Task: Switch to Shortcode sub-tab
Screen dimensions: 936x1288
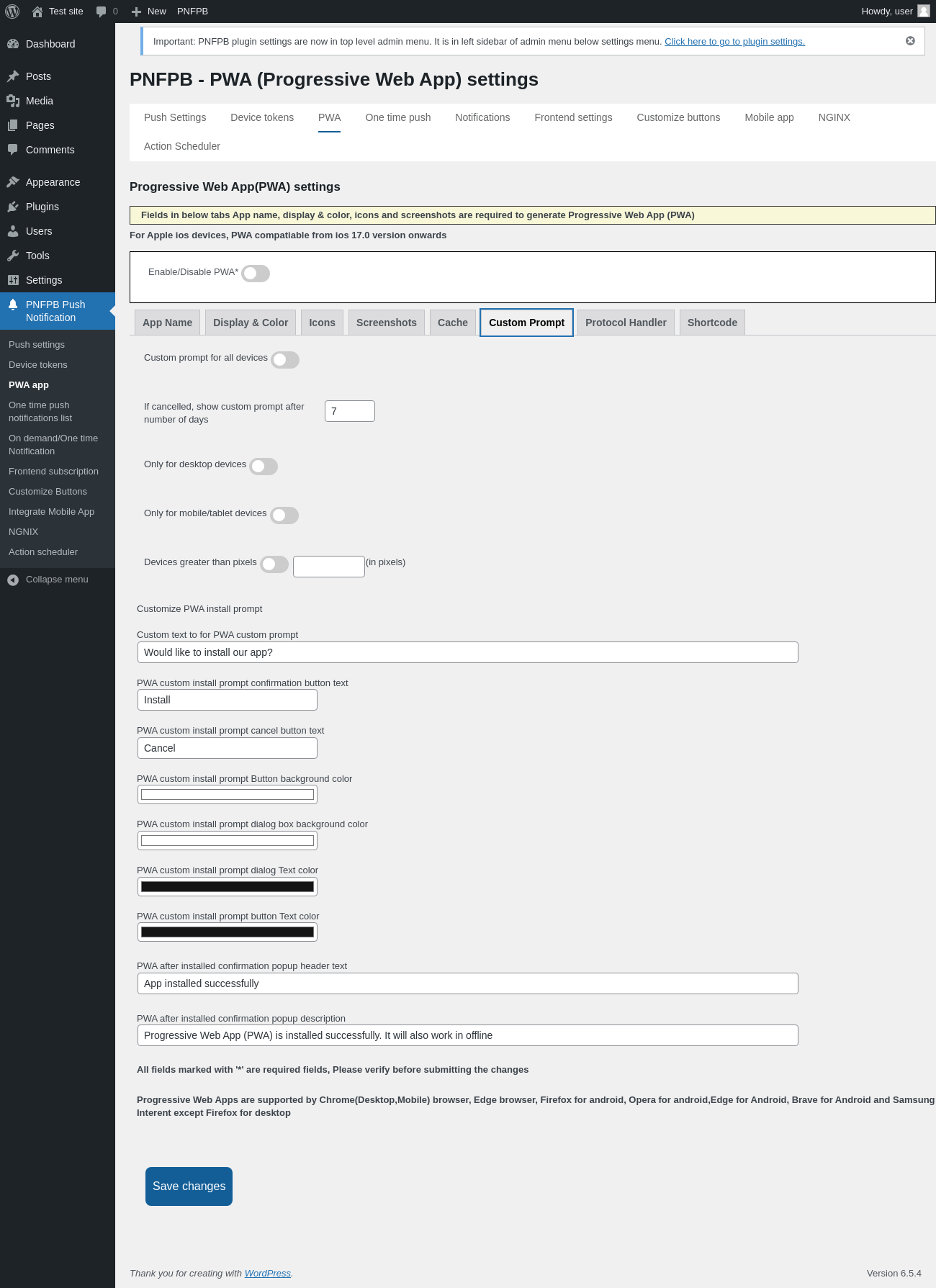Action: point(713,323)
